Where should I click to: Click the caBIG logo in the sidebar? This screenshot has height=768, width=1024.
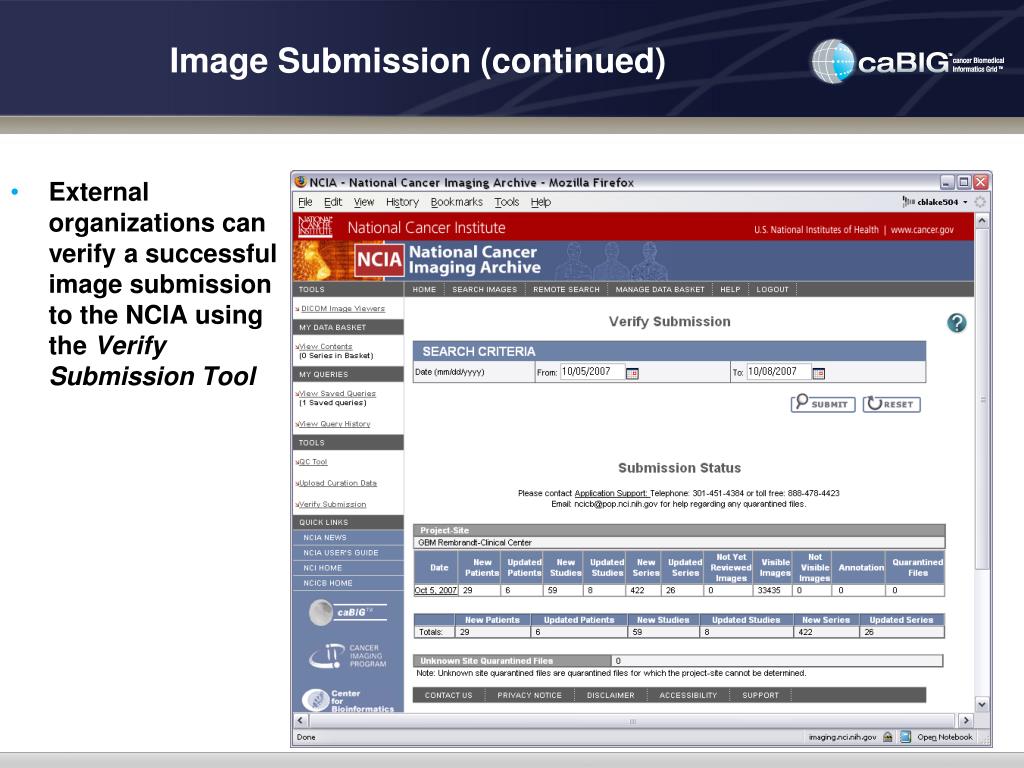(347, 613)
